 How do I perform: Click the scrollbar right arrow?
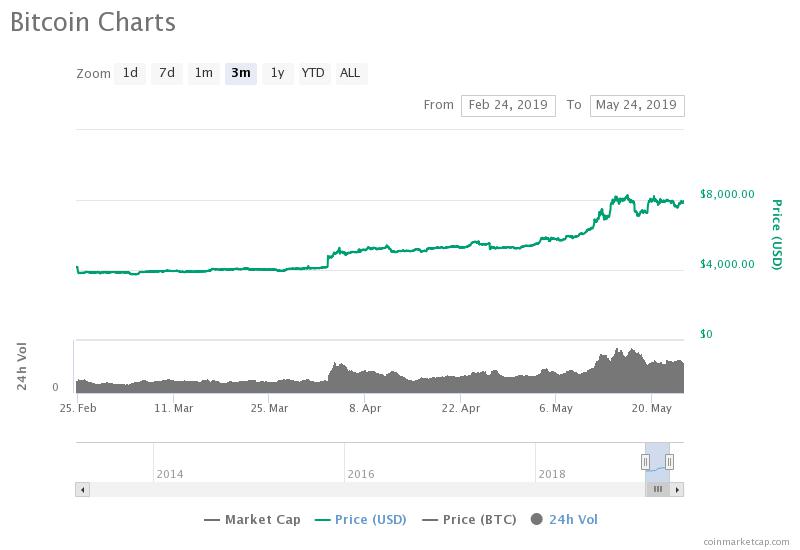pos(677,489)
